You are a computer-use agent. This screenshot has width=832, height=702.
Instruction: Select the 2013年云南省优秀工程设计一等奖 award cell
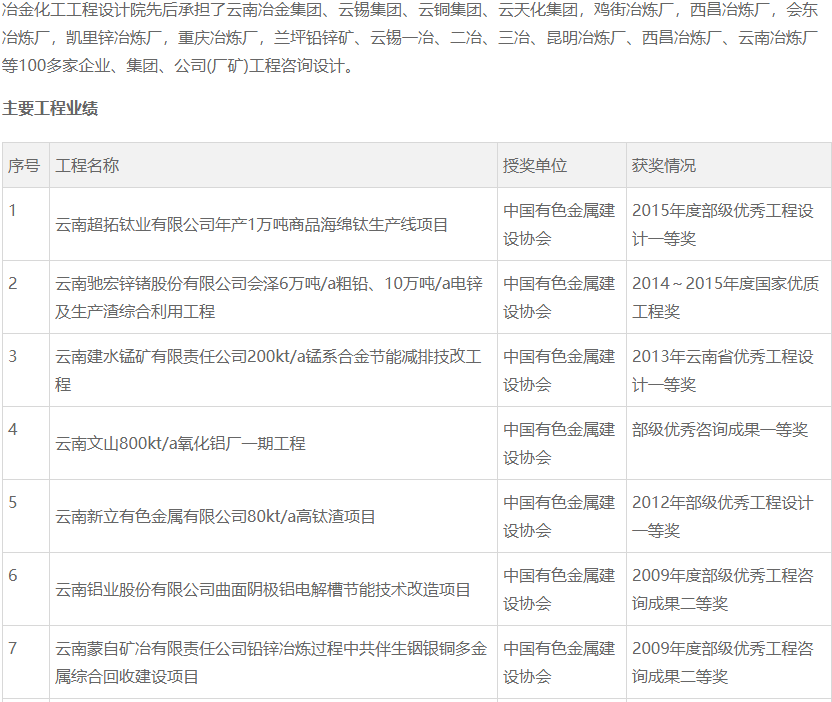click(x=722, y=370)
